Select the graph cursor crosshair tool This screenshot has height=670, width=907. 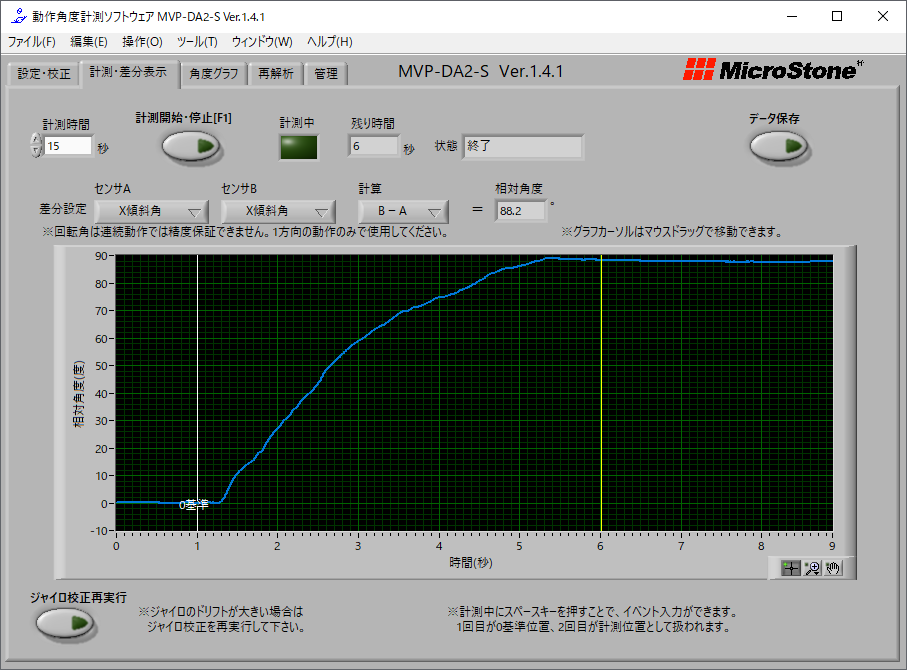coord(791,568)
